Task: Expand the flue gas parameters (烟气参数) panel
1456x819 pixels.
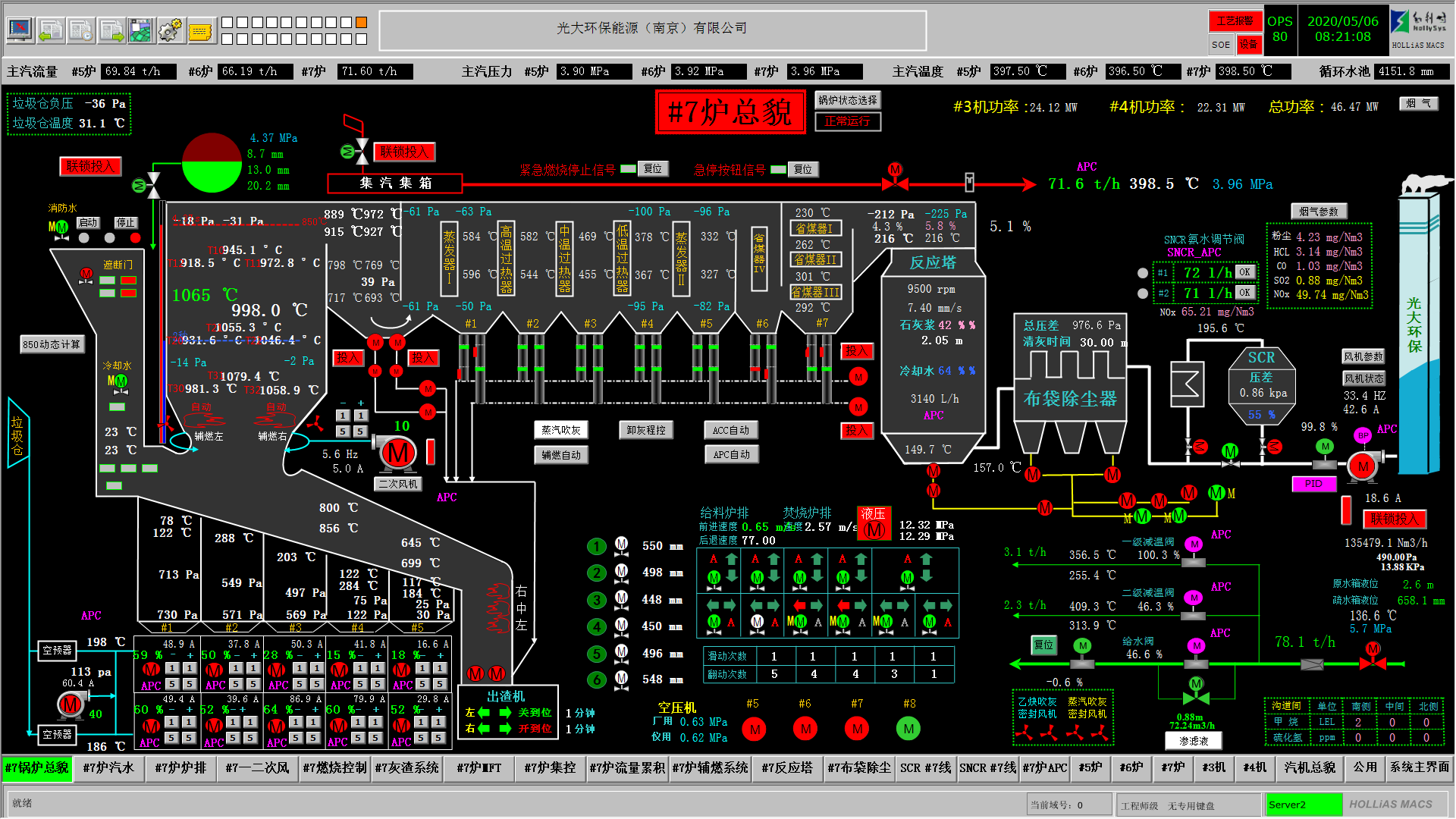Action: (x=1318, y=212)
